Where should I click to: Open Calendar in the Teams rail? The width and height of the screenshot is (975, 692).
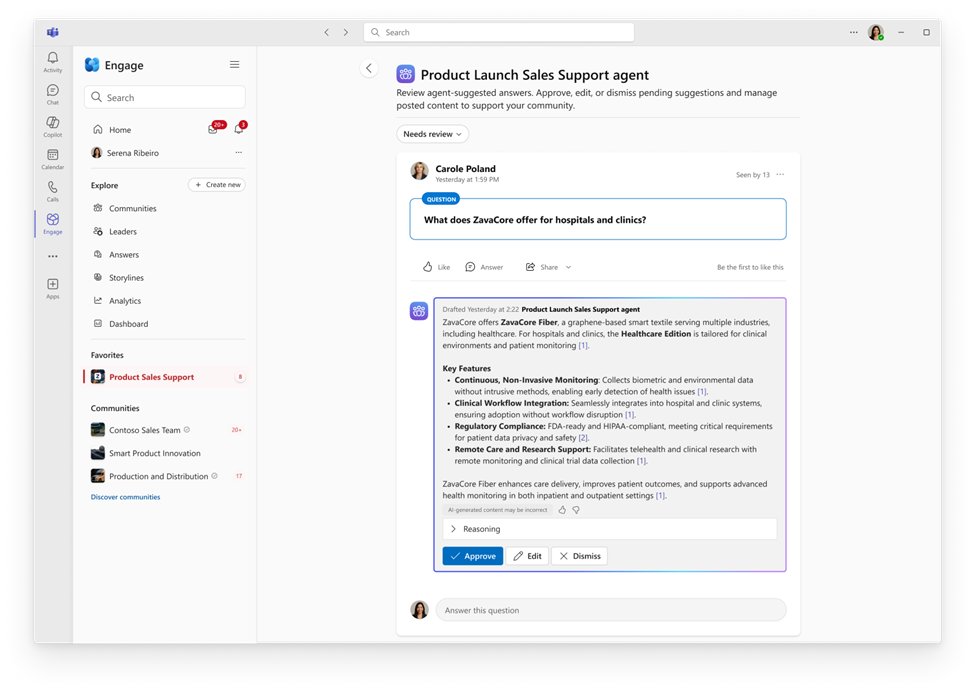53,159
